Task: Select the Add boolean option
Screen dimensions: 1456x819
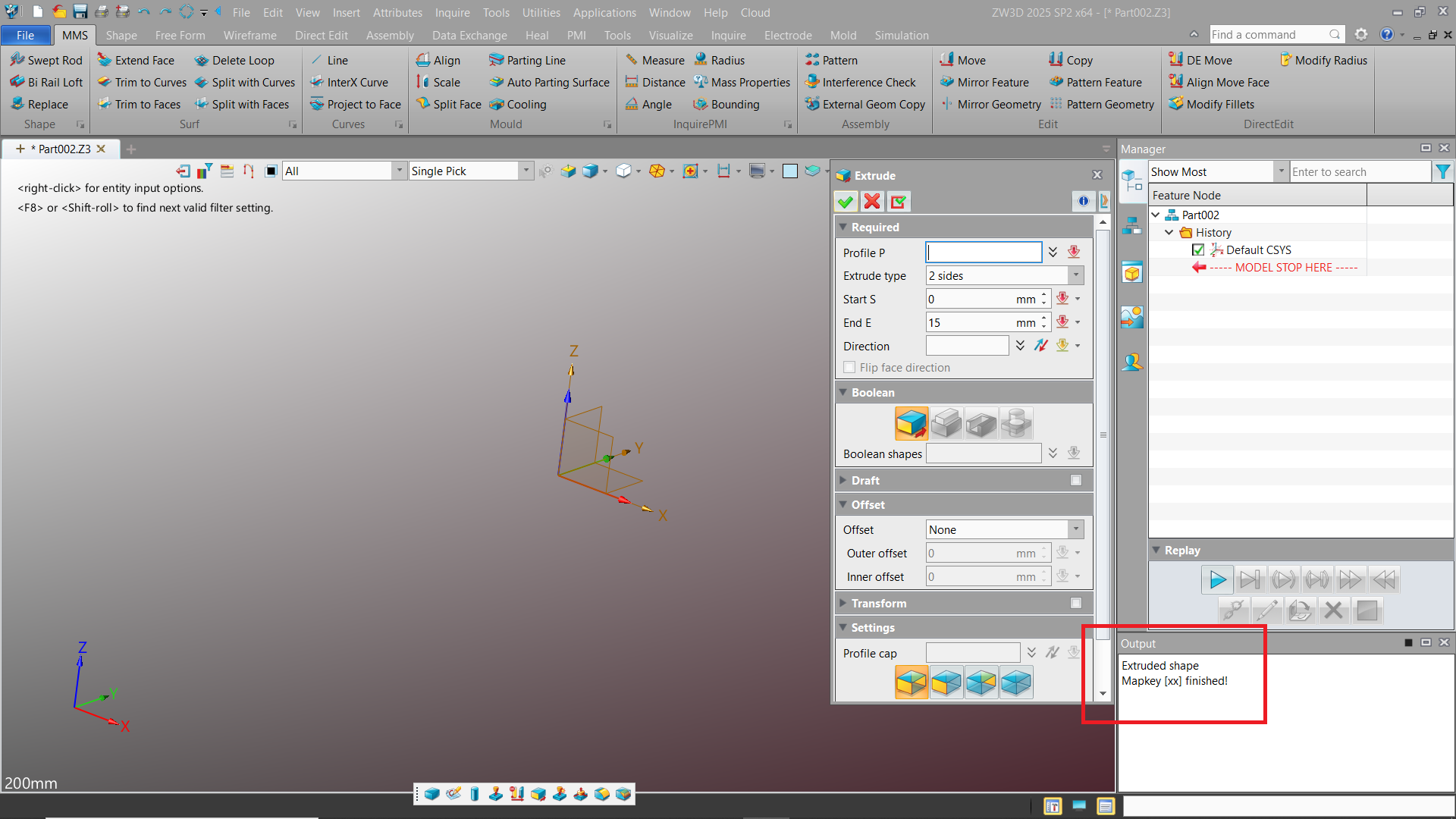Action: (946, 423)
